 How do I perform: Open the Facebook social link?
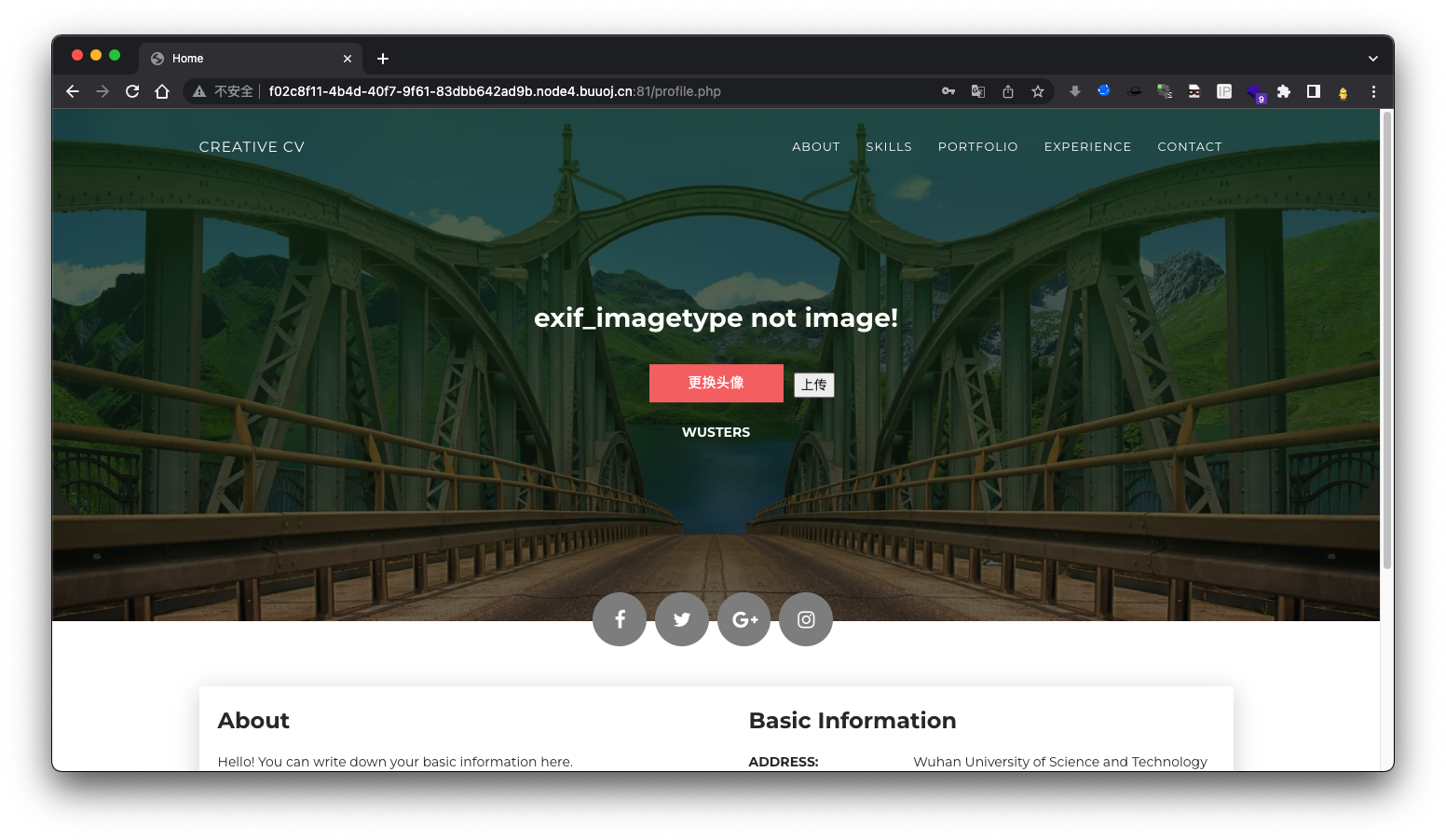(620, 619)
